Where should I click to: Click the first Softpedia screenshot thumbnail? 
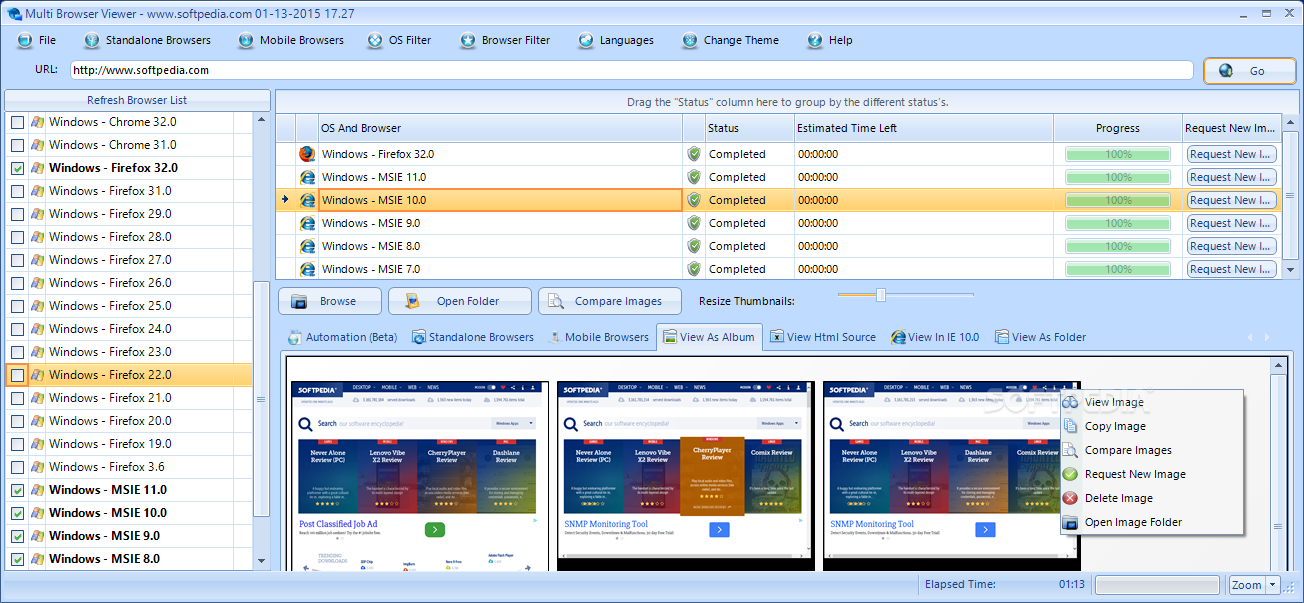(x=419, y=476)
